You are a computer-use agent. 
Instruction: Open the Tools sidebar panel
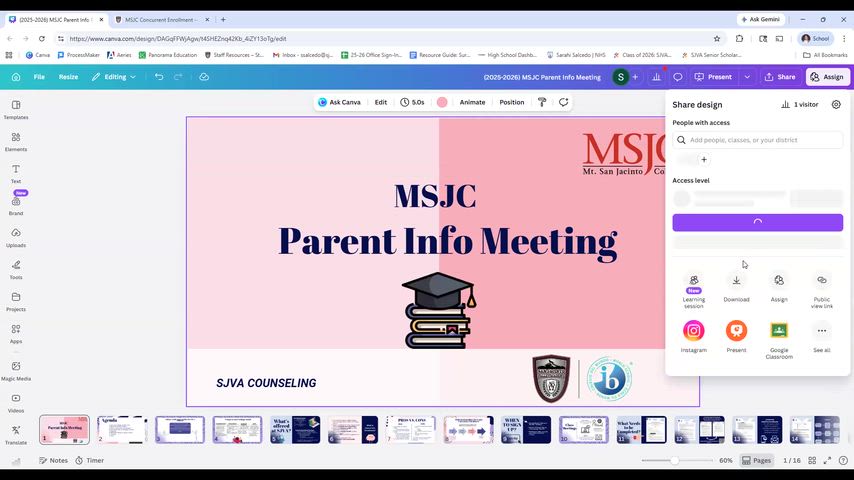(16, 270)
